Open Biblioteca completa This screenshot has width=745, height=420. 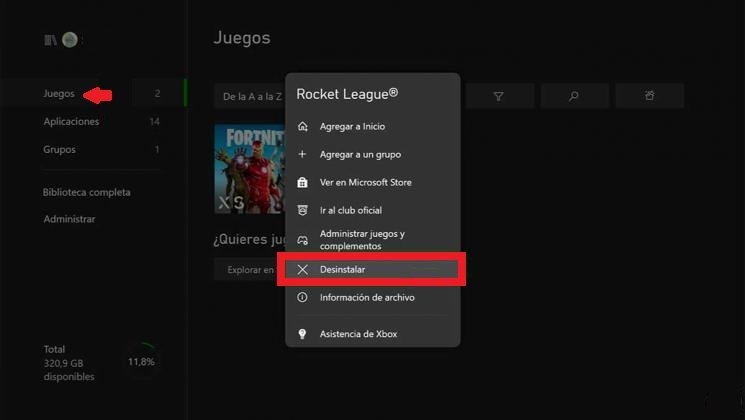click(x=86, y=192)
